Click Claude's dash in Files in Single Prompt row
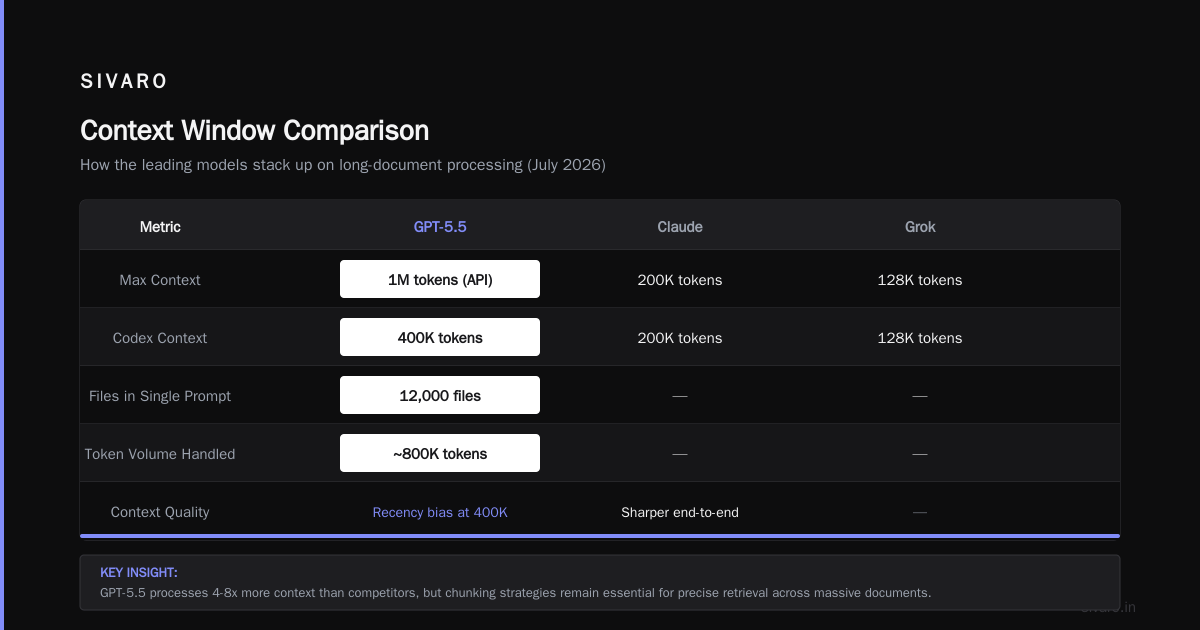This screenshot has height=630, width=1200. click(680, 396)
